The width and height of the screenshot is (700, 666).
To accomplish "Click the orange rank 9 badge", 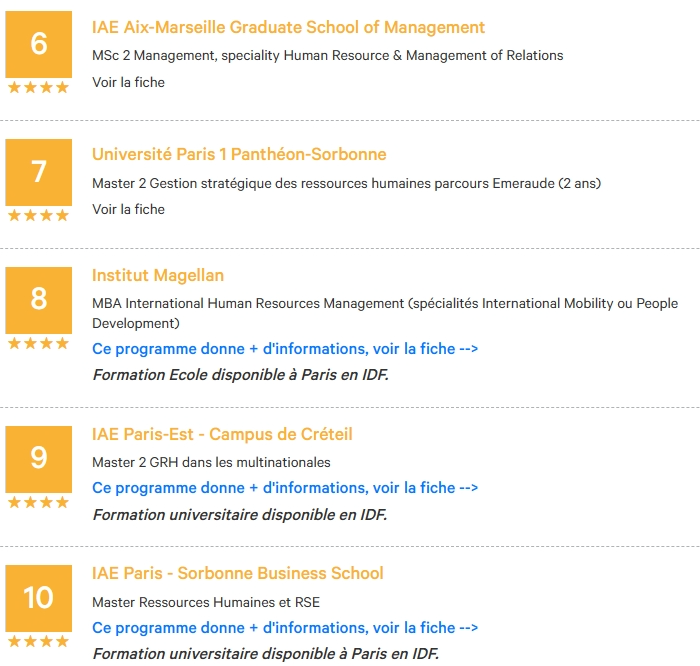I will click(38, 459).
